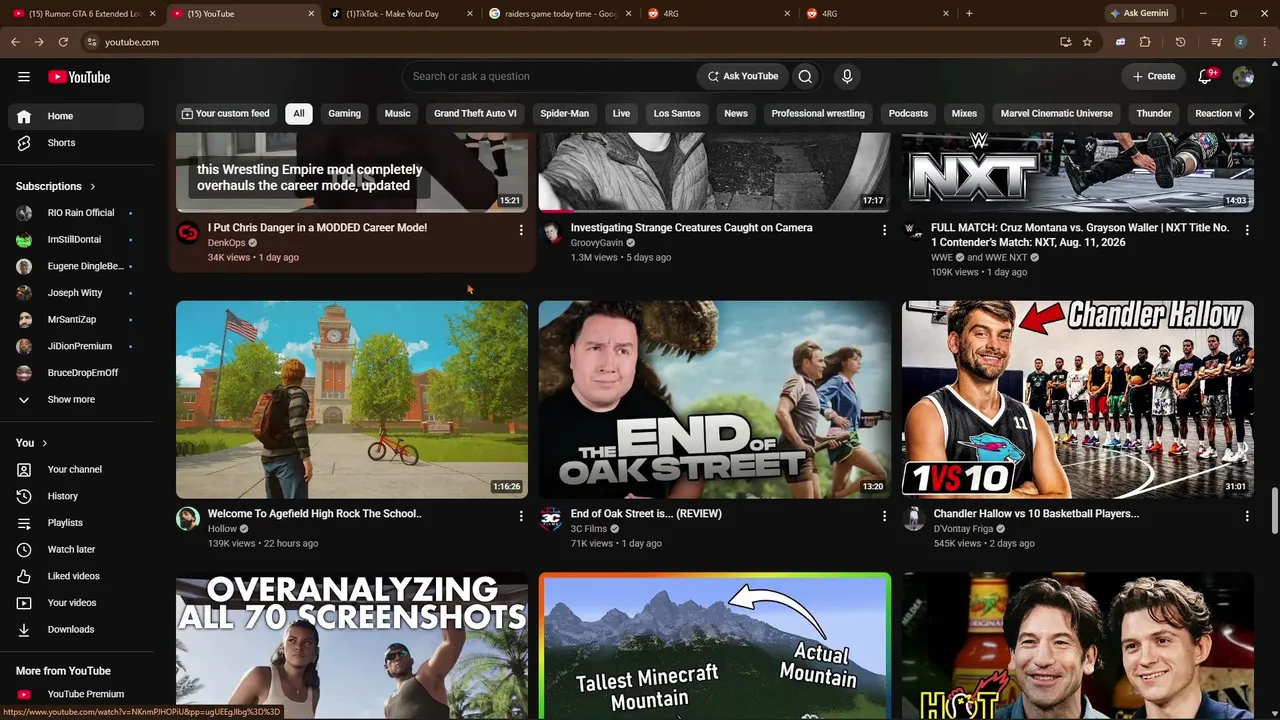Play the End of Oak Street thumbnail
This screenshot has width=1280, height=720.
714,400
